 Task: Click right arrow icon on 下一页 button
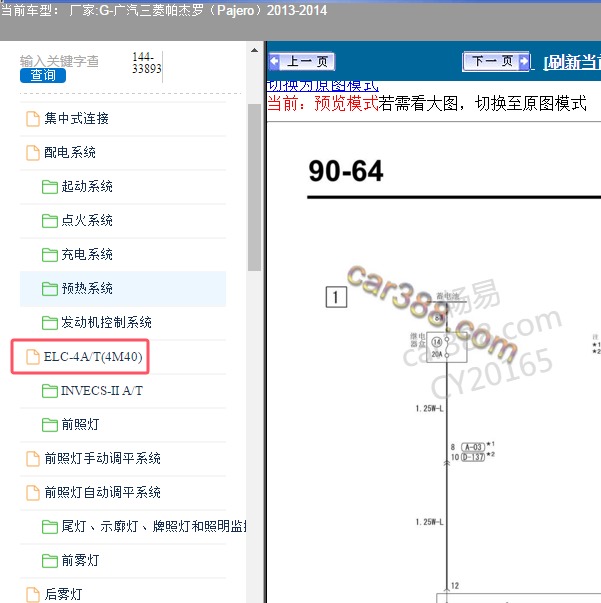point(524,61)
